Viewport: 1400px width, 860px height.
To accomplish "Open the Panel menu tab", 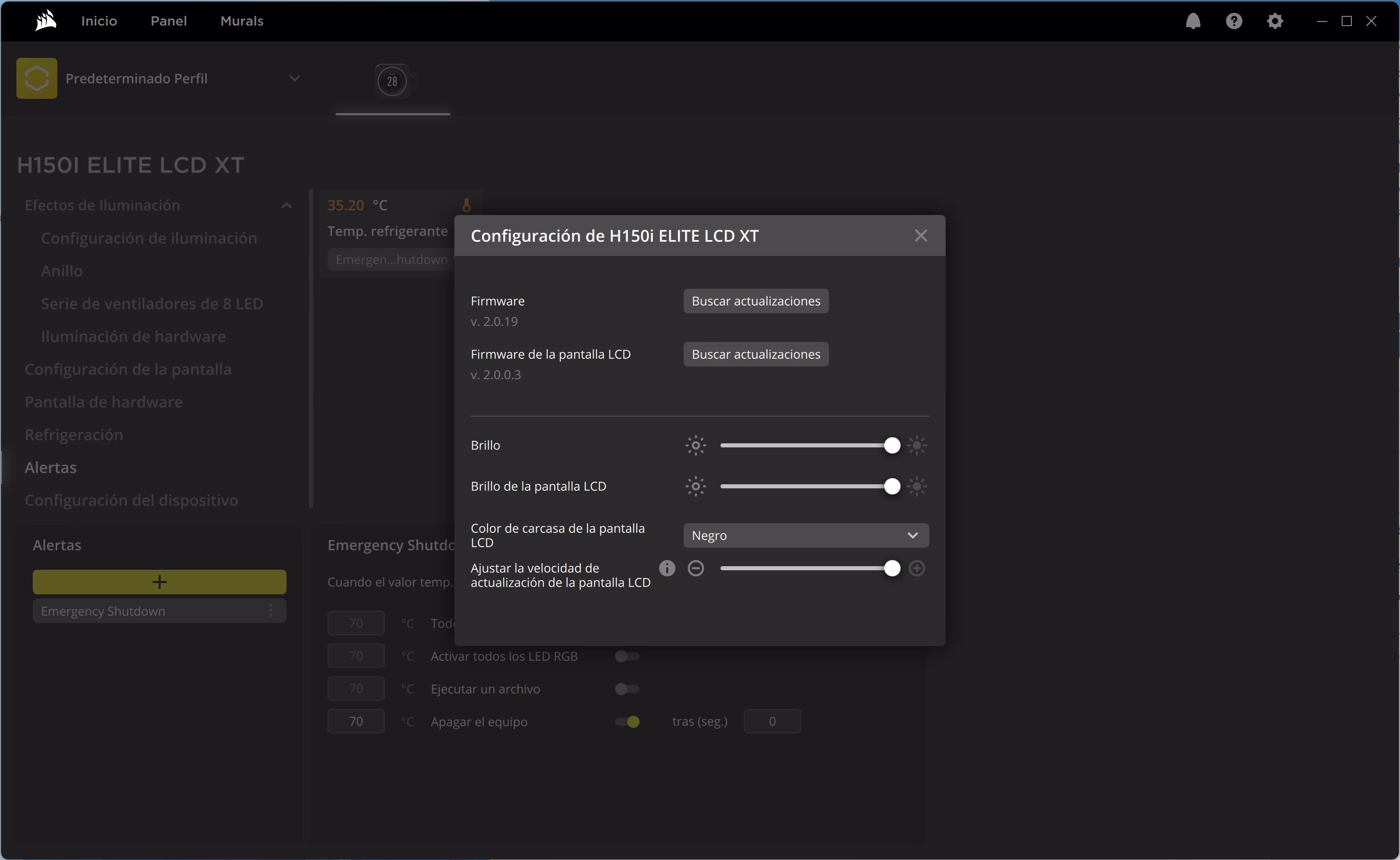I will (168, 21).
